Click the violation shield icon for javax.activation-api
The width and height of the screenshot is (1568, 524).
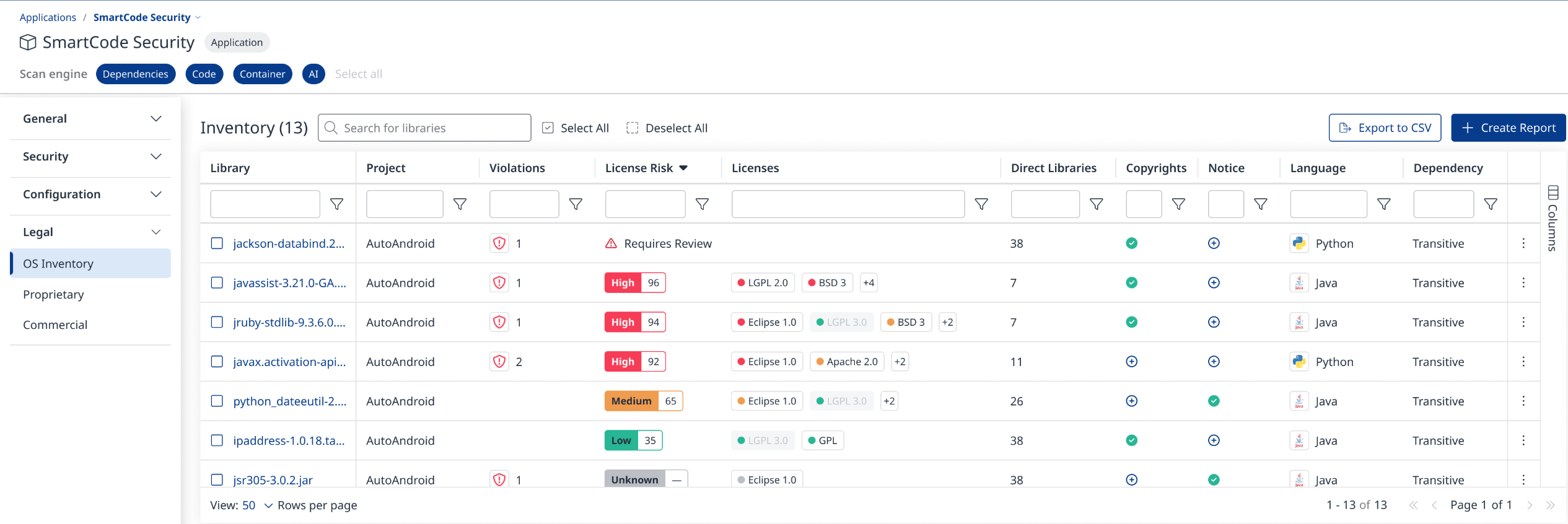point(499,362)
